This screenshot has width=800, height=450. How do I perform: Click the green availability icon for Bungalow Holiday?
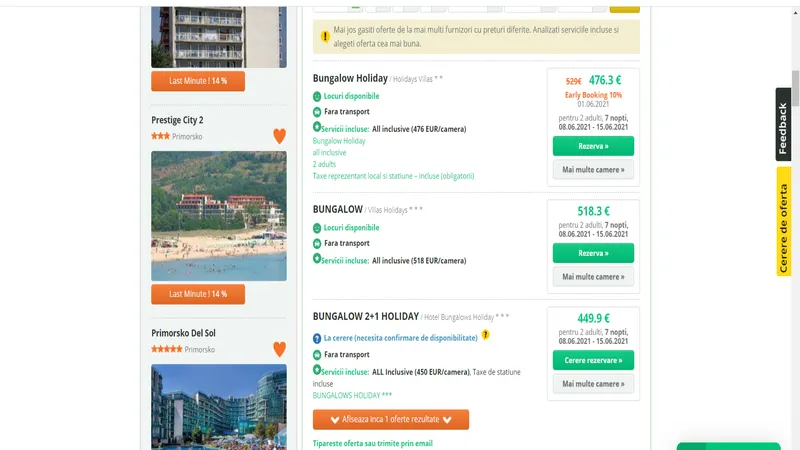pyautogui.click(x=317, y=96)
